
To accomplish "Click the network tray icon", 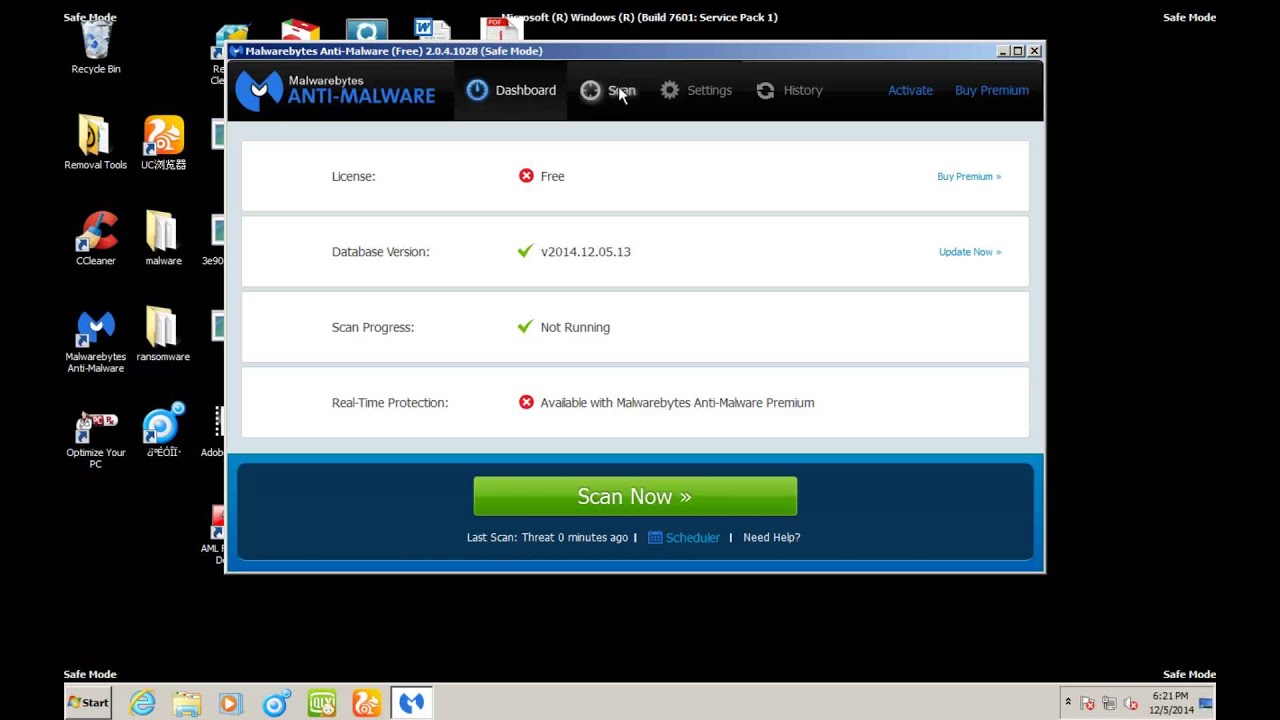I will click(x=1108, y=703).
